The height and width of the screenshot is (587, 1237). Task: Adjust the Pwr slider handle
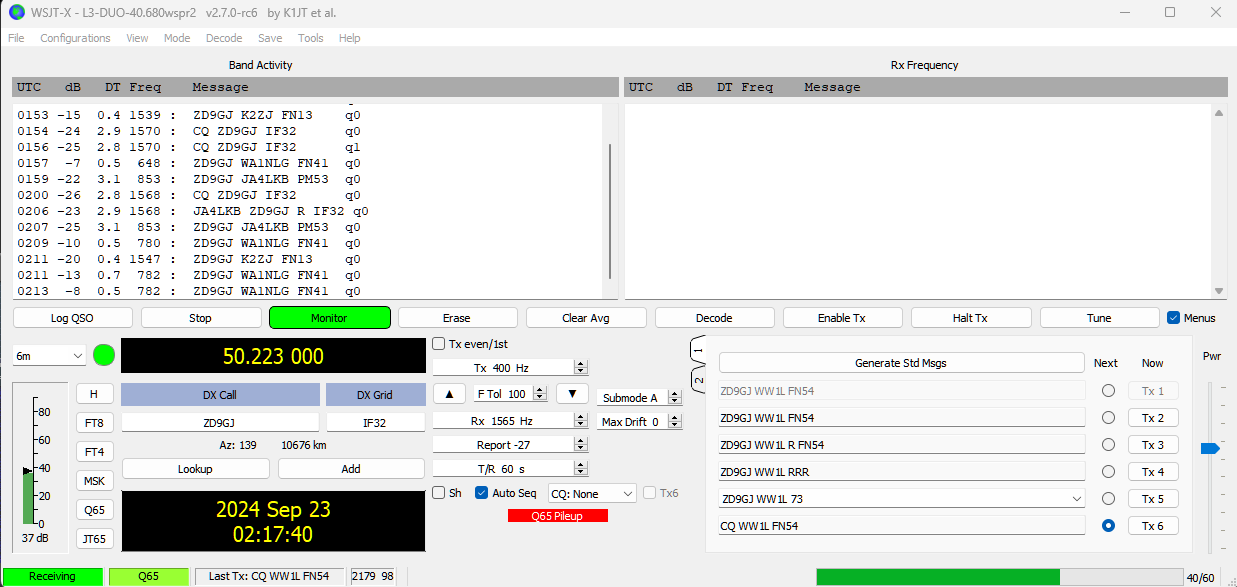(x=1210, y=449)
